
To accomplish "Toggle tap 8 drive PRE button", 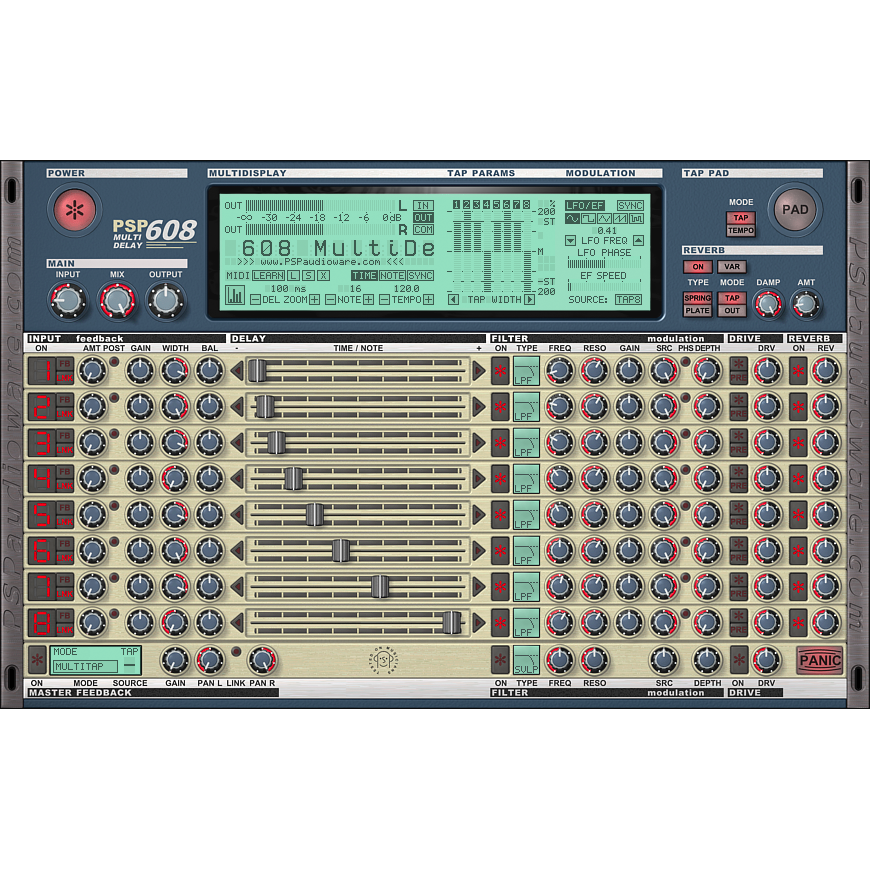I will click(739, 630).
